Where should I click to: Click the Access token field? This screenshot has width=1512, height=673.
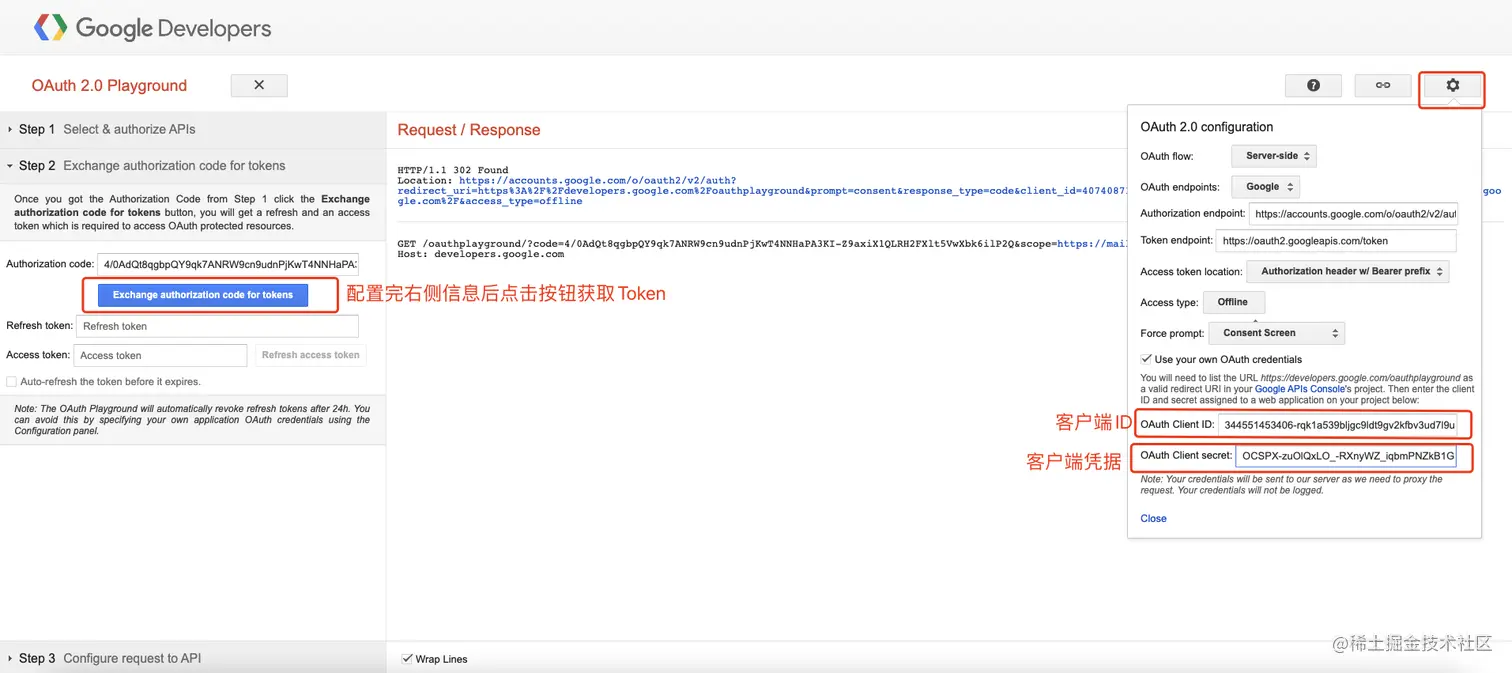pyautogui.click(x=160, y=355)
